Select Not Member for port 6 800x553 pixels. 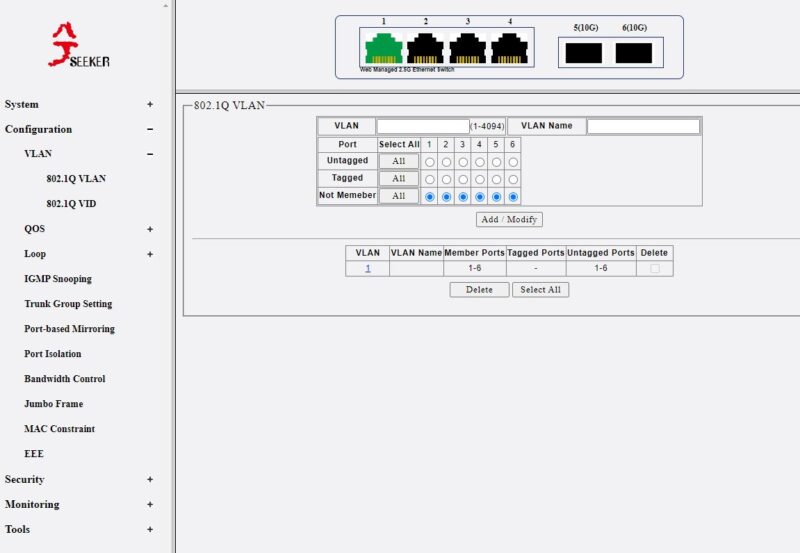pyautogui.click(x=513, y=197)
